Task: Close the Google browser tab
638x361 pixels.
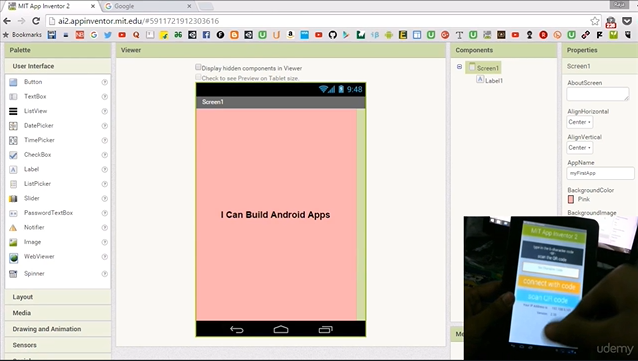Action: 189,6
